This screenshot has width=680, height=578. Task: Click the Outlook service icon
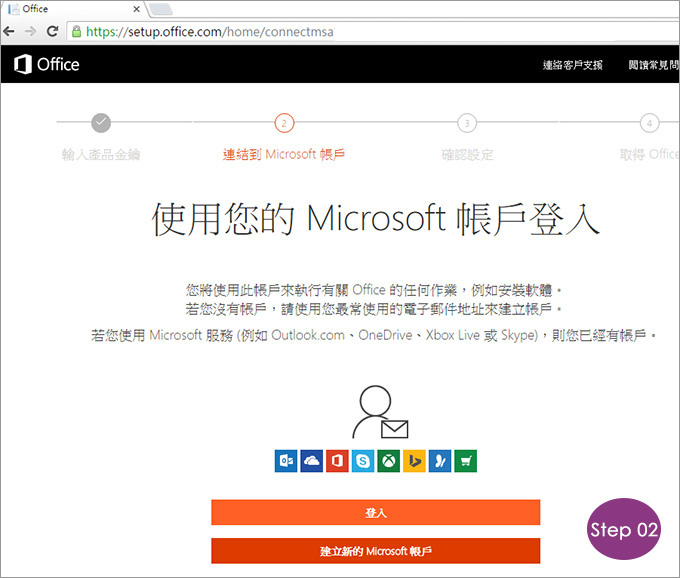click(x=286, y=460)
